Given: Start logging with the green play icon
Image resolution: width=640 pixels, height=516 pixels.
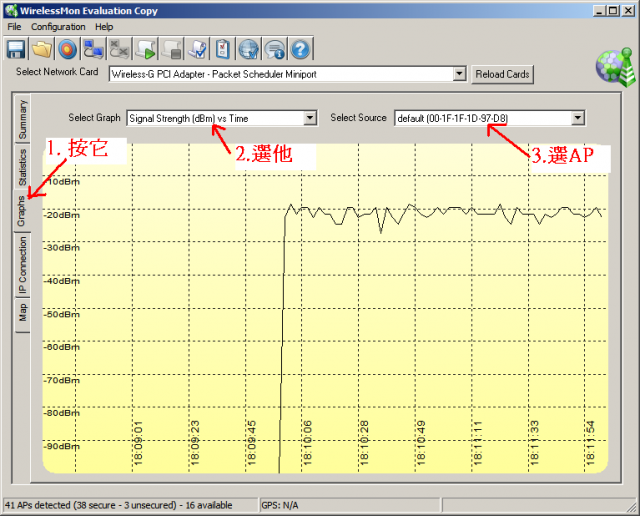Looking at the screenshot, I should pos(145,49).
